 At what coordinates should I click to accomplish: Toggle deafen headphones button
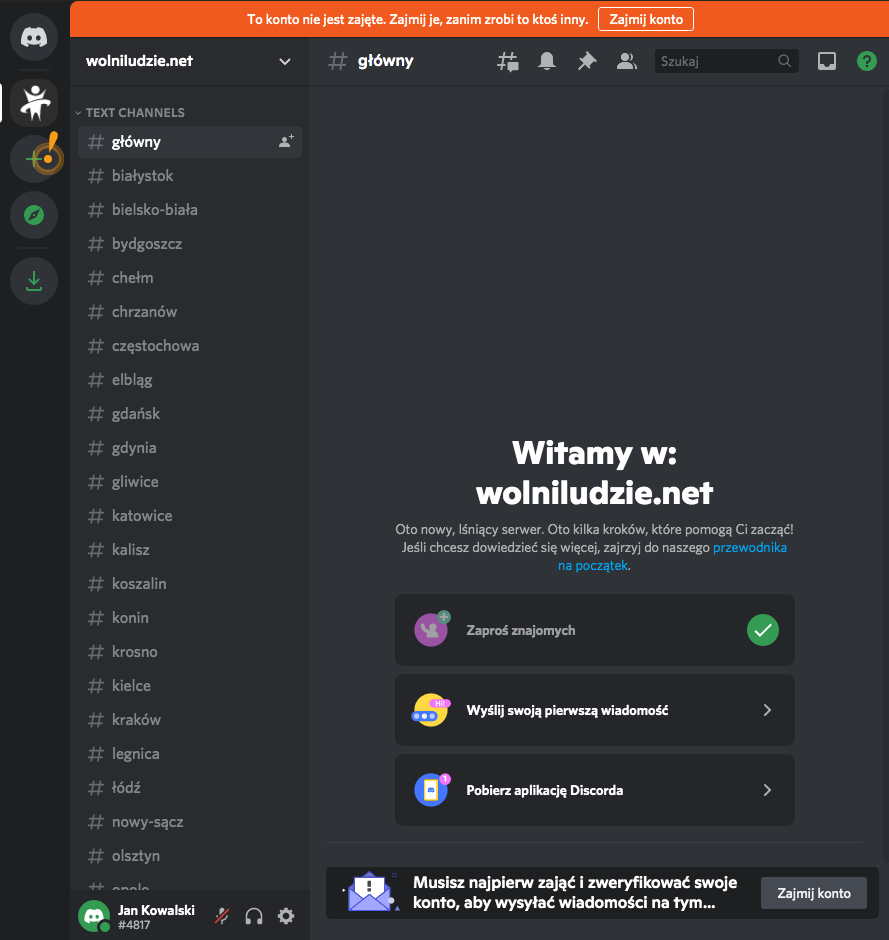click(x=254, y=916)
